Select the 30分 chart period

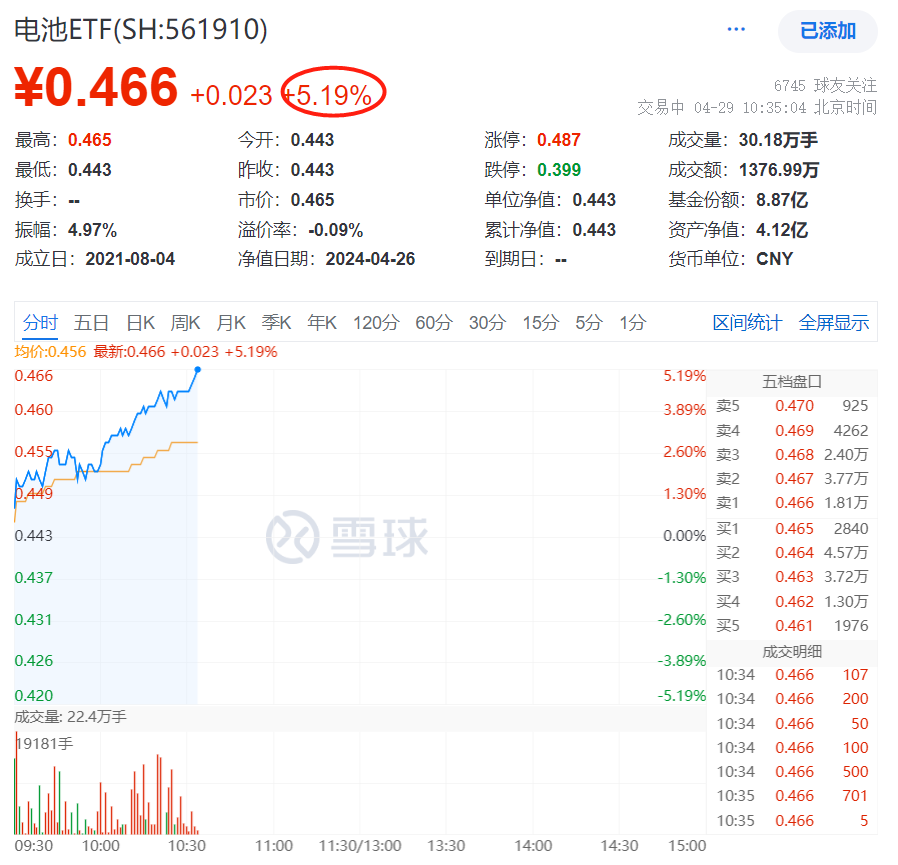point(485,322)
